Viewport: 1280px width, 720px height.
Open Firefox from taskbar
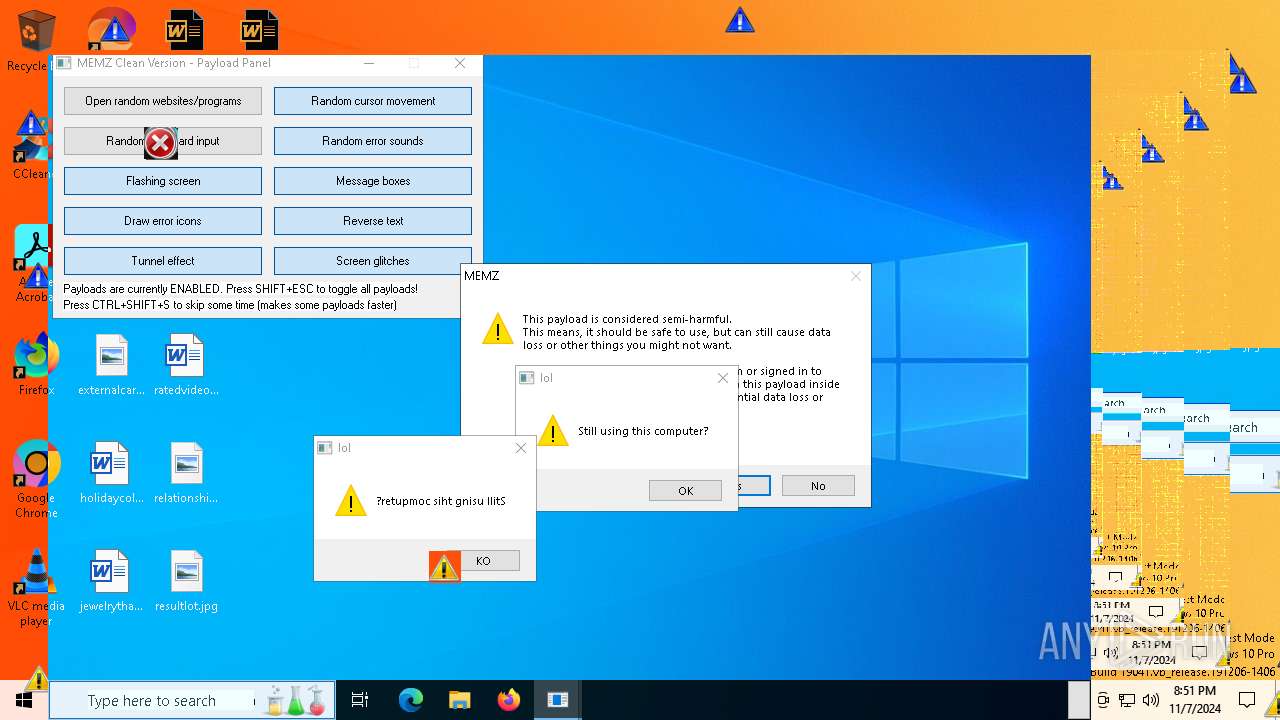pyautogui.click(x=508, y=700)
